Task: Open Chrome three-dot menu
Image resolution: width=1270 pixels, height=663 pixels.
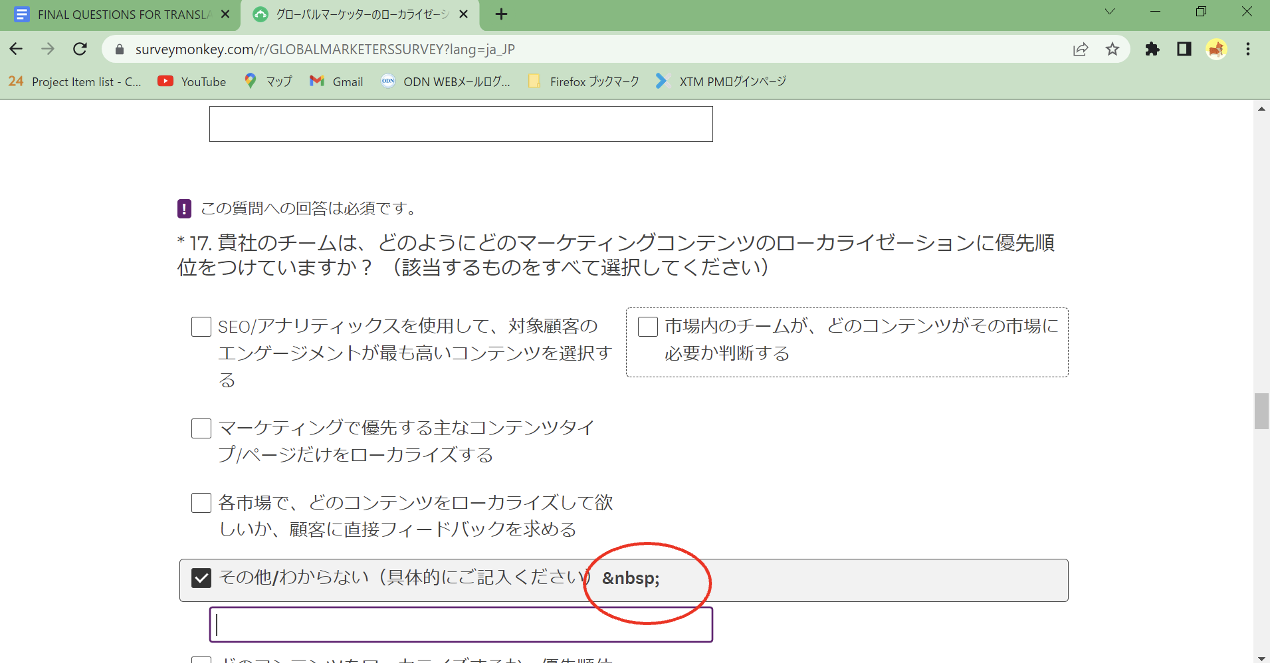Action: tap(1248, 49)
